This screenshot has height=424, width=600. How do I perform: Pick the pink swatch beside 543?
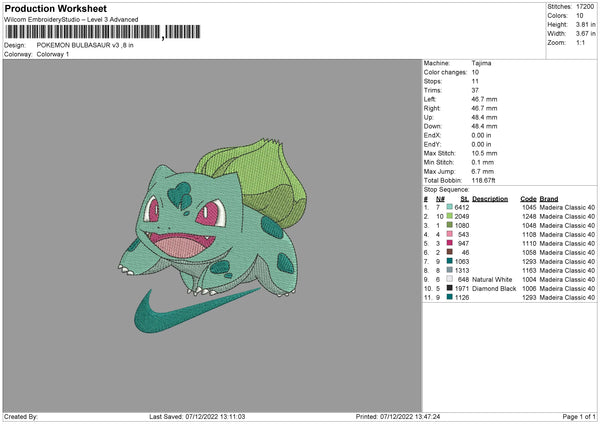point(450,234)
